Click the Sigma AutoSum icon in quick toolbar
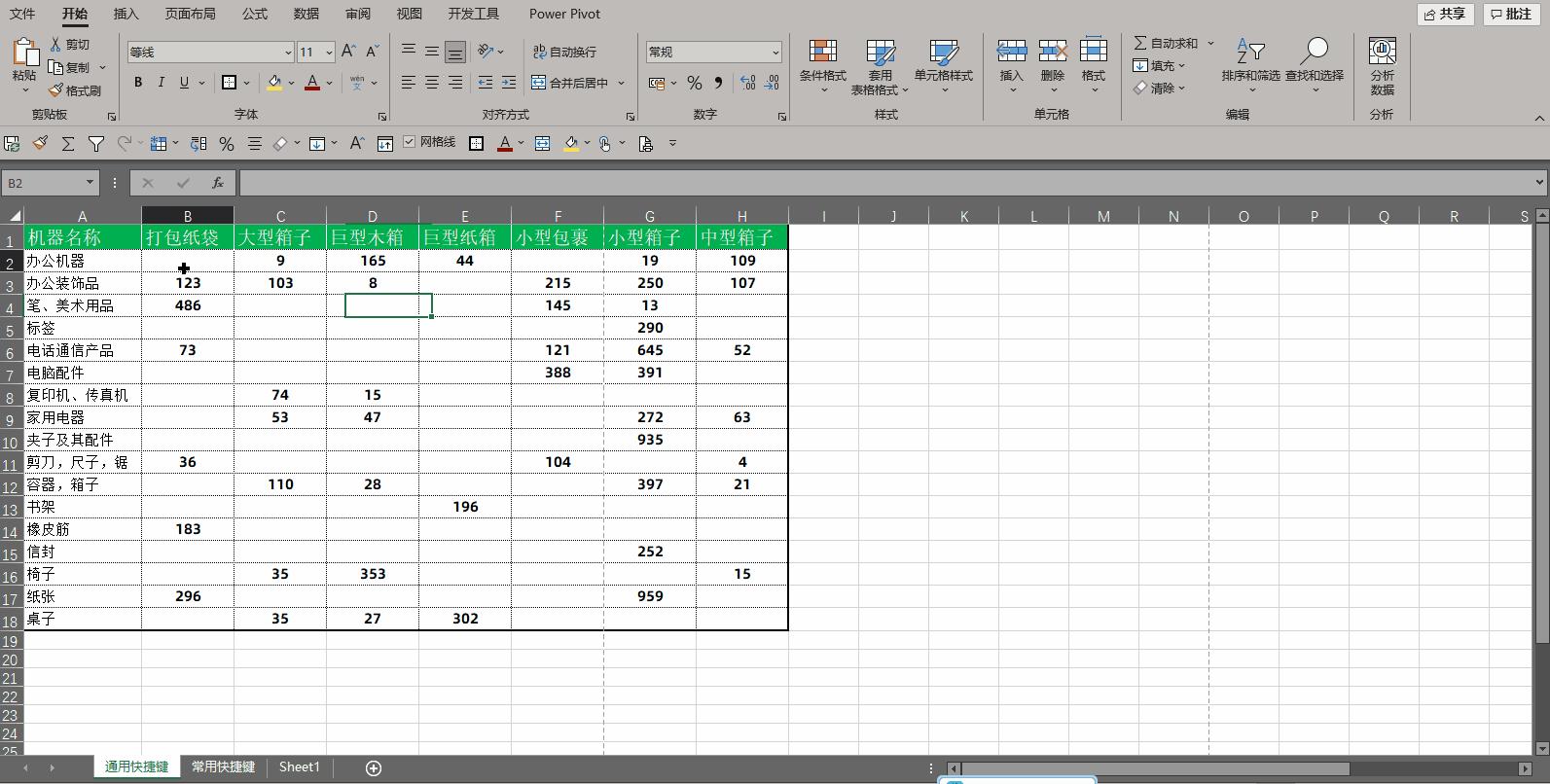 click(68, 144)
